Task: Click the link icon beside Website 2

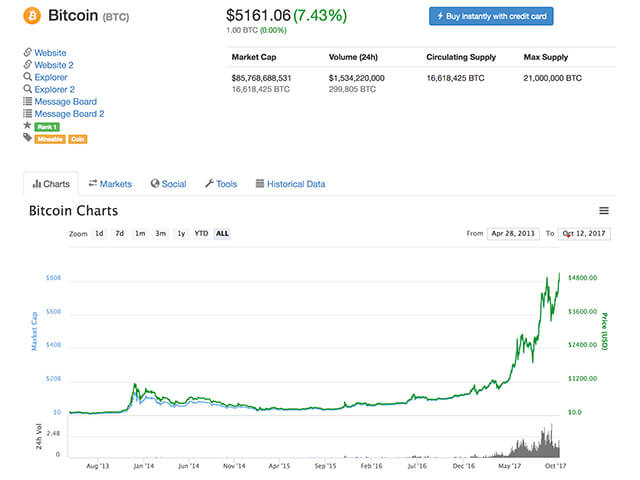Action: [x=27, y=64]
